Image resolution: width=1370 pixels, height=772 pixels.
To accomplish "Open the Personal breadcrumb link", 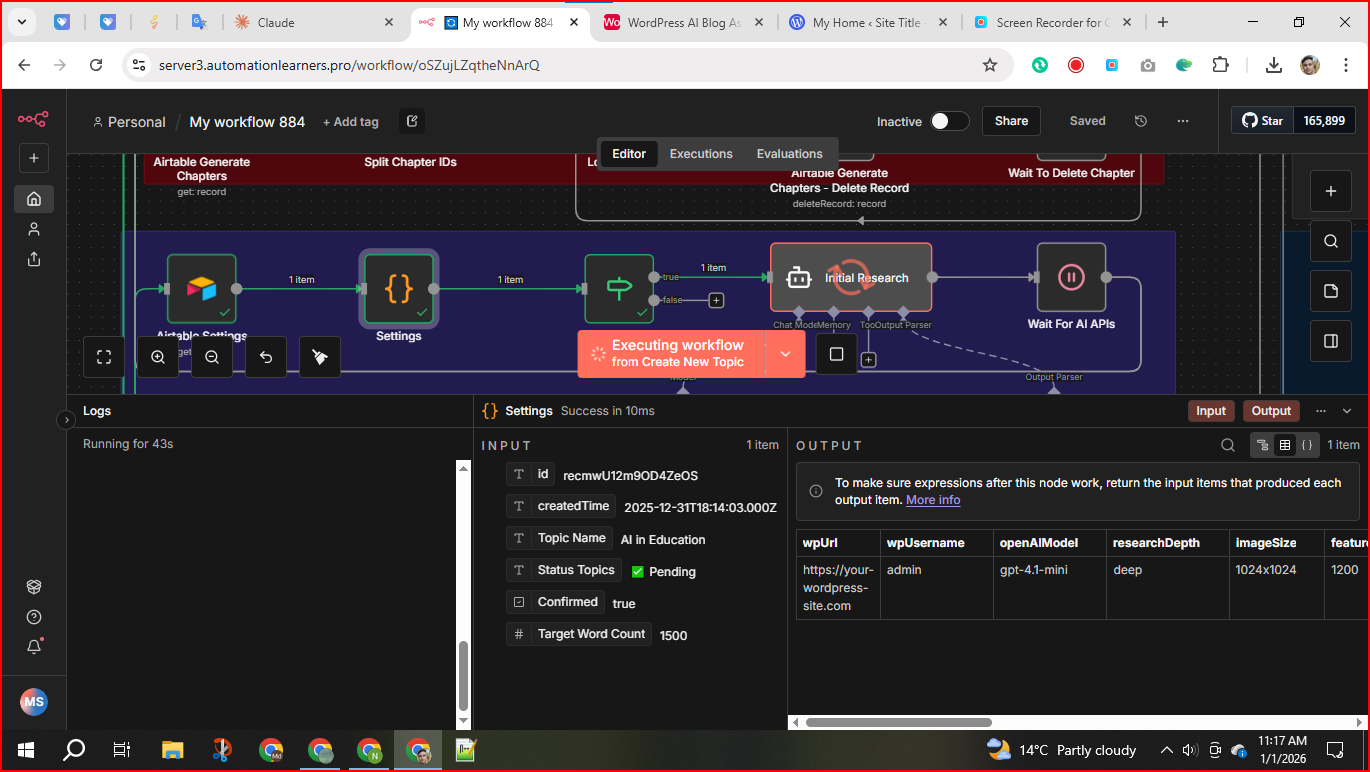I will 129,122.
